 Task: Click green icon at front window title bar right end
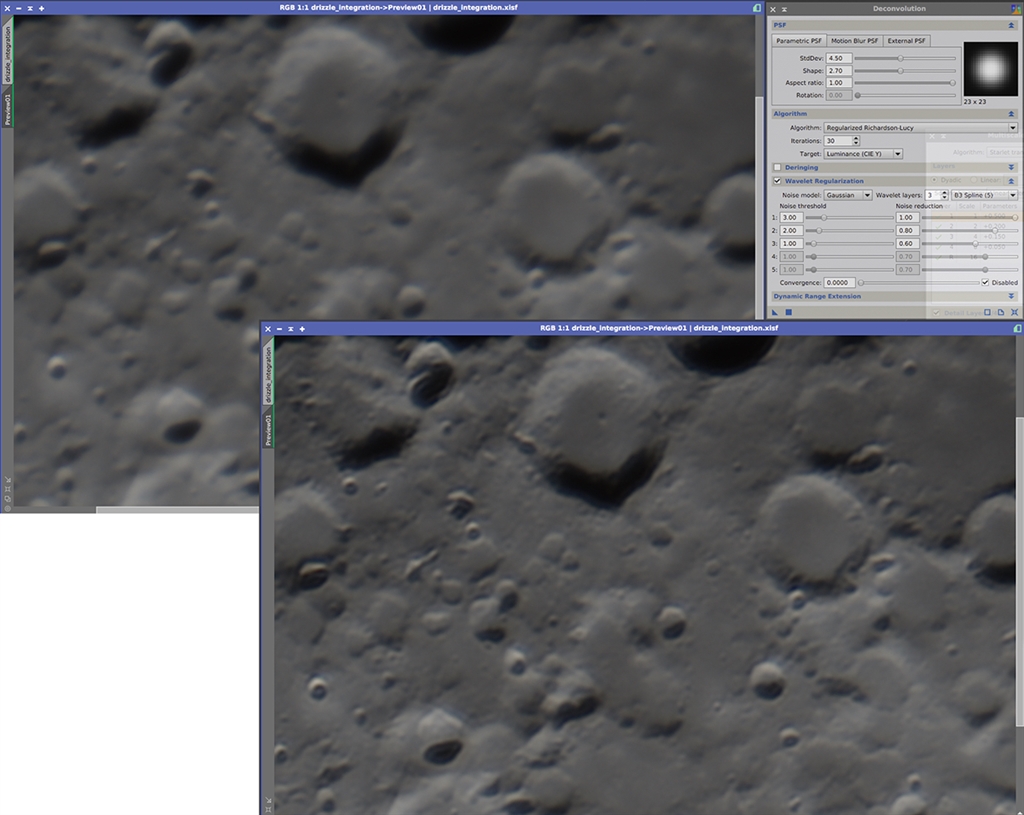1017,328
